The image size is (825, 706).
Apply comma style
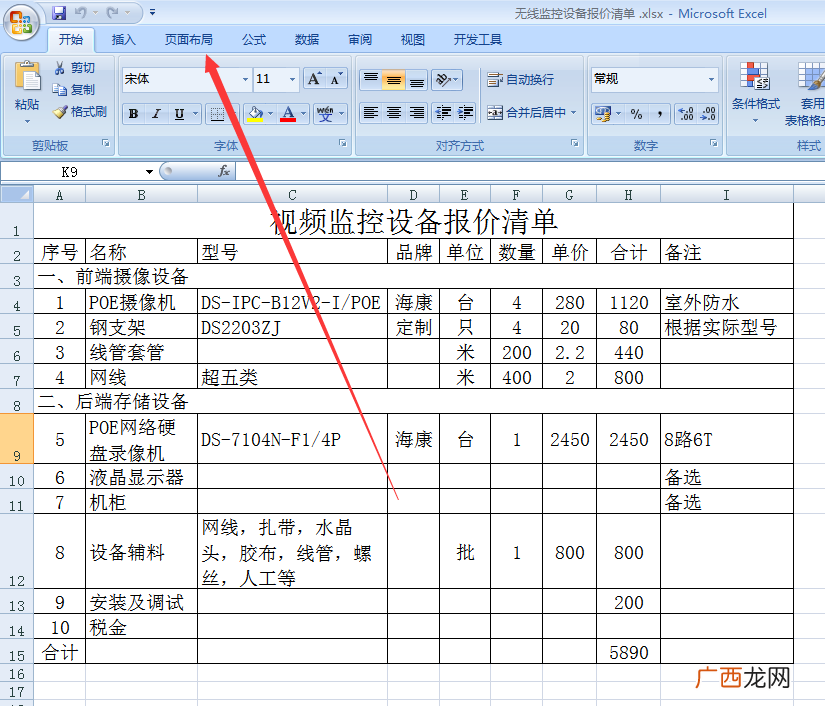pyautogui.click(x=659, y=114)
